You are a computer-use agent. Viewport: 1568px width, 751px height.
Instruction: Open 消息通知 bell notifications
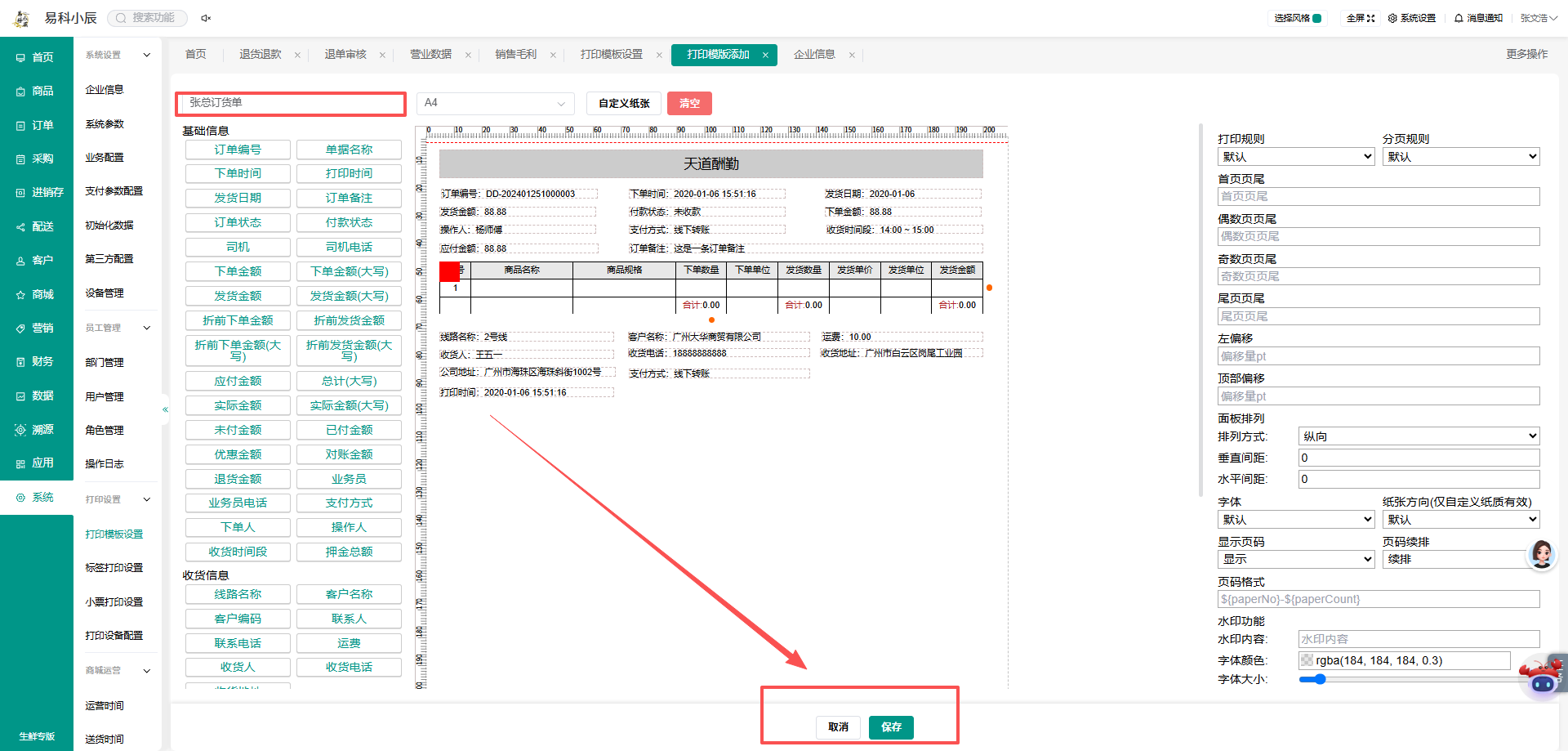tap(1459, 18)
